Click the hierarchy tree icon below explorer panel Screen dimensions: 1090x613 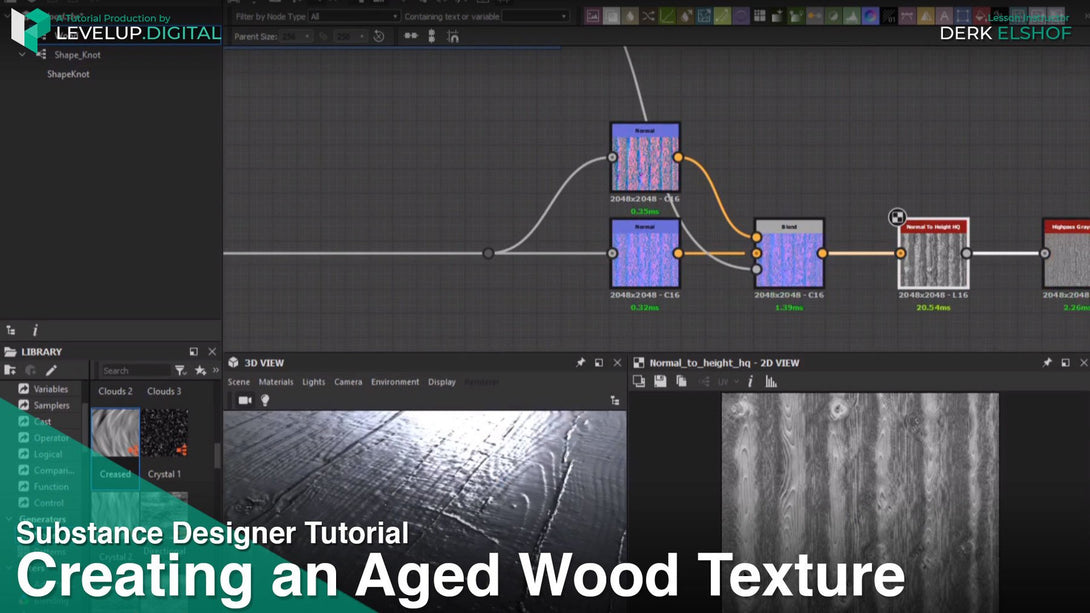click(10, 330)
